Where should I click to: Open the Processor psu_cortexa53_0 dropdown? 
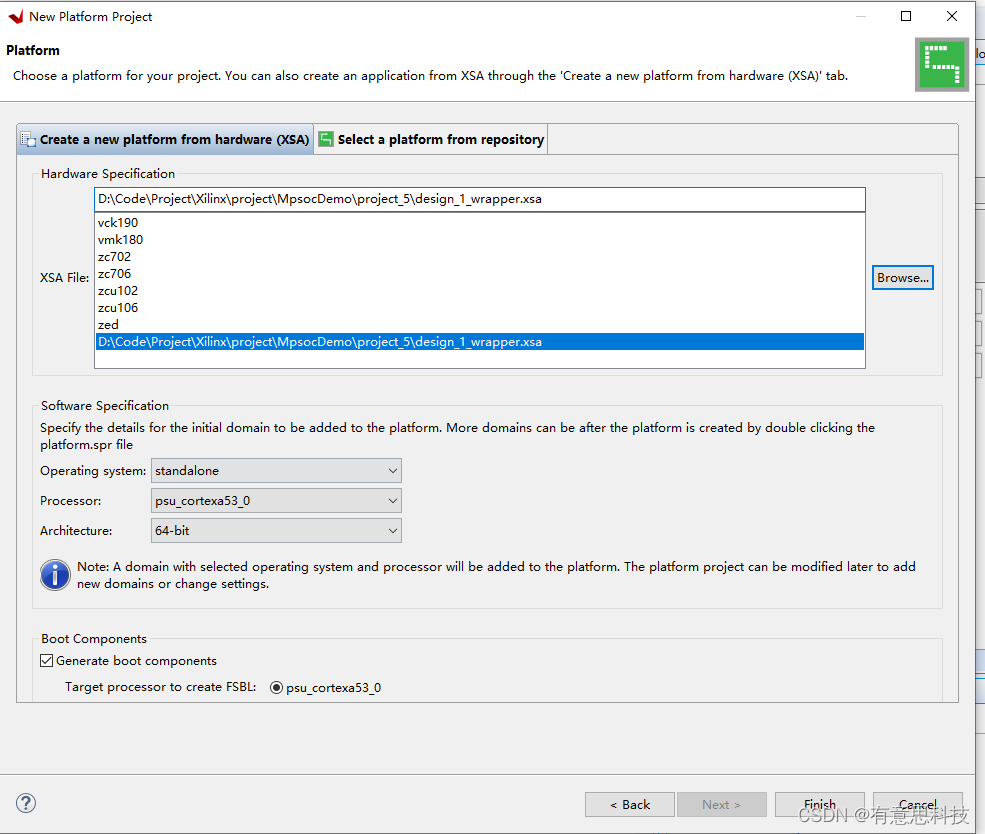276,501
